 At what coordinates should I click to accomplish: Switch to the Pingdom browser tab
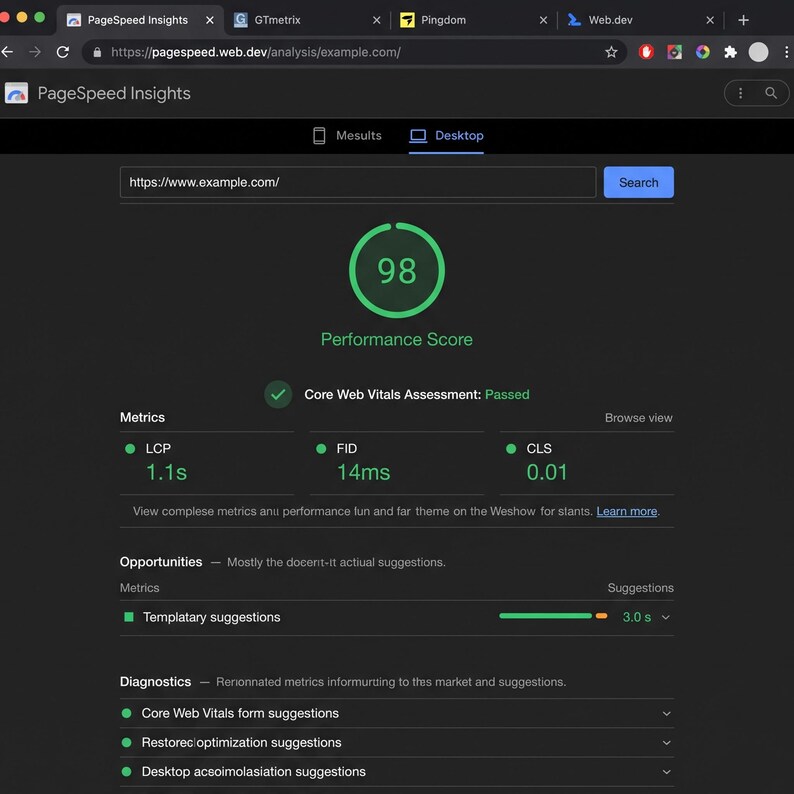tap(473, 20)
